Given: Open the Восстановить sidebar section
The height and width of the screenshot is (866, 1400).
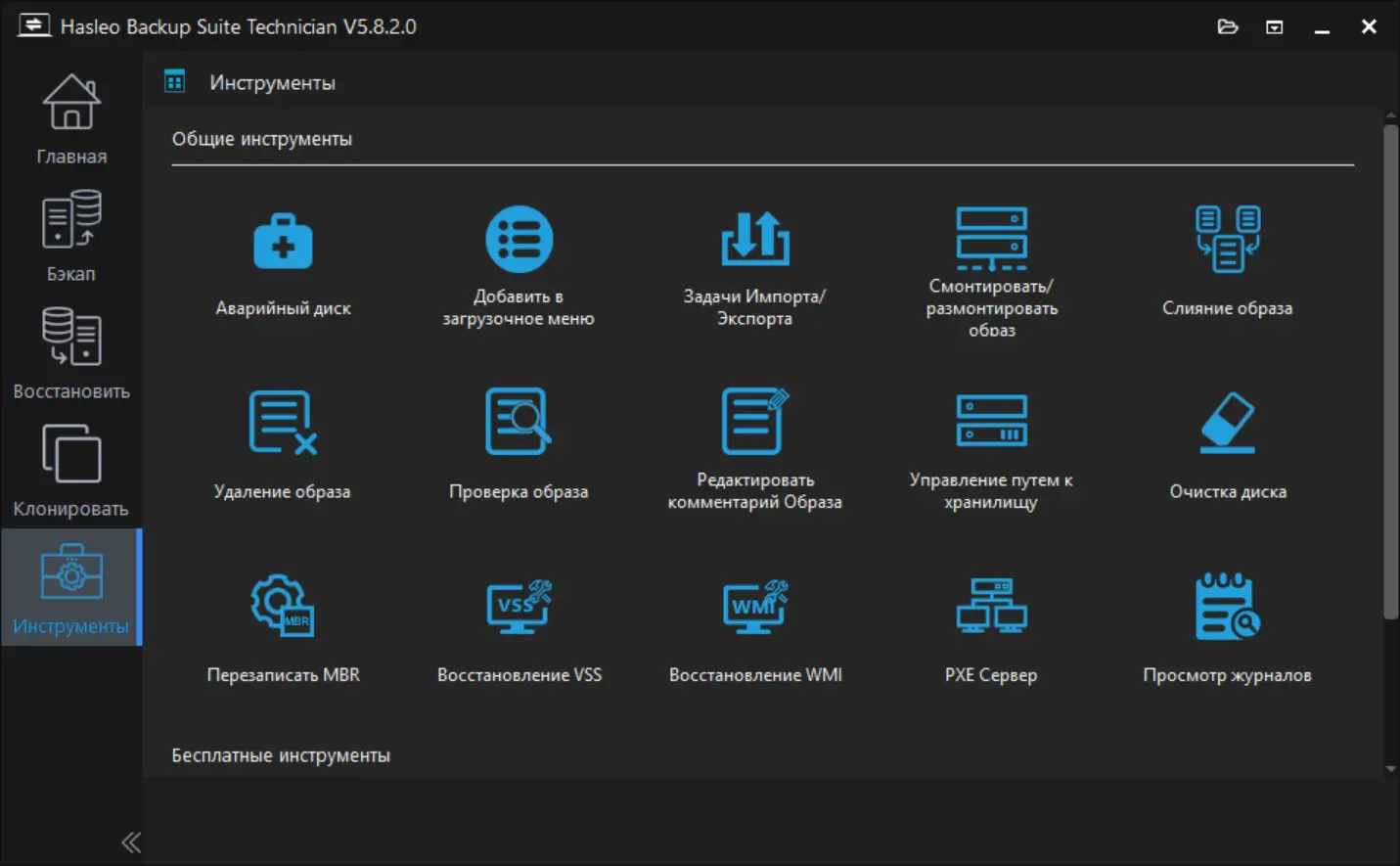Looking at the screenshot, I should pos(71,353).
